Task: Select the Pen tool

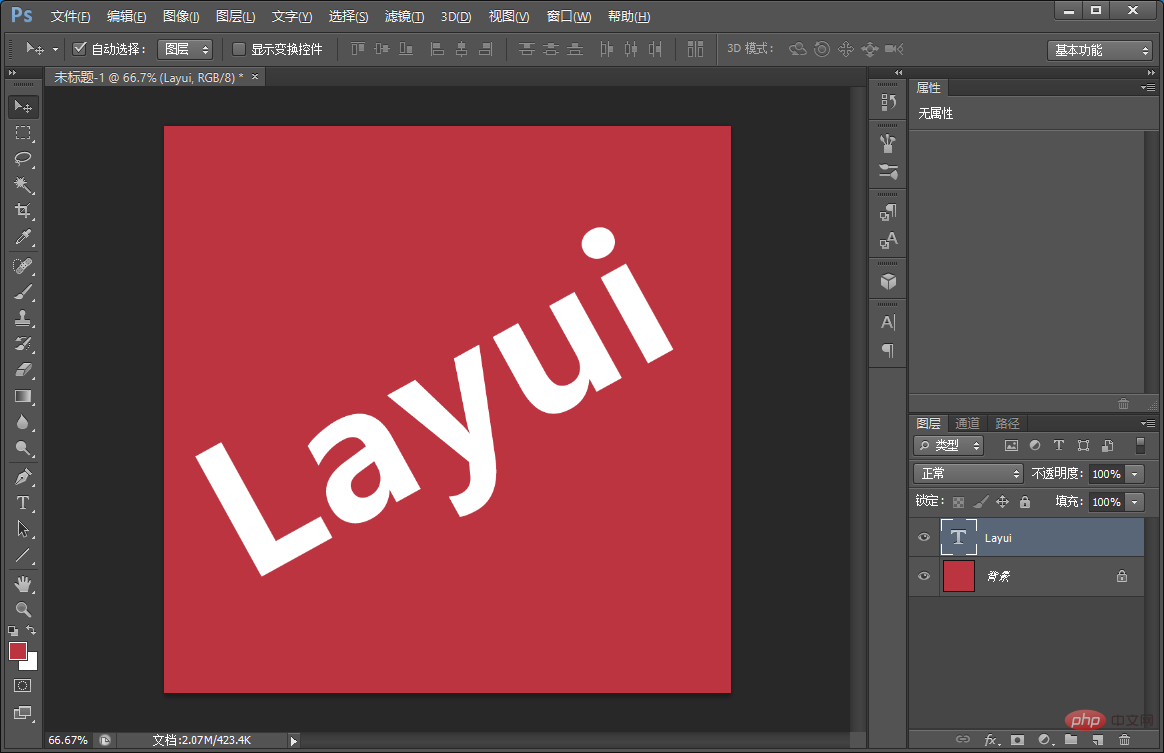Action: (23, 477)
